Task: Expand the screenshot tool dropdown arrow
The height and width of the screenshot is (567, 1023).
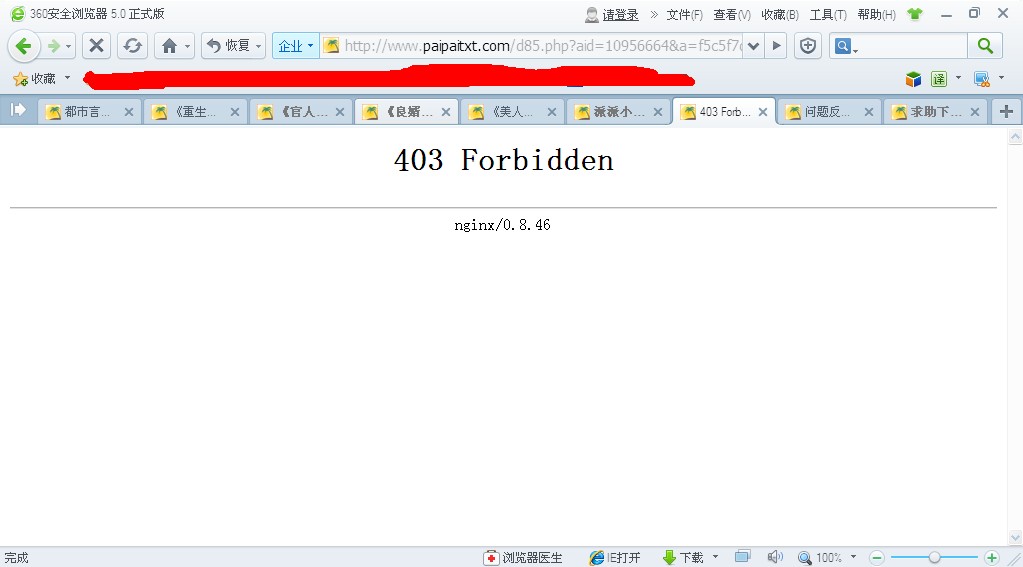Action: 1001,78
